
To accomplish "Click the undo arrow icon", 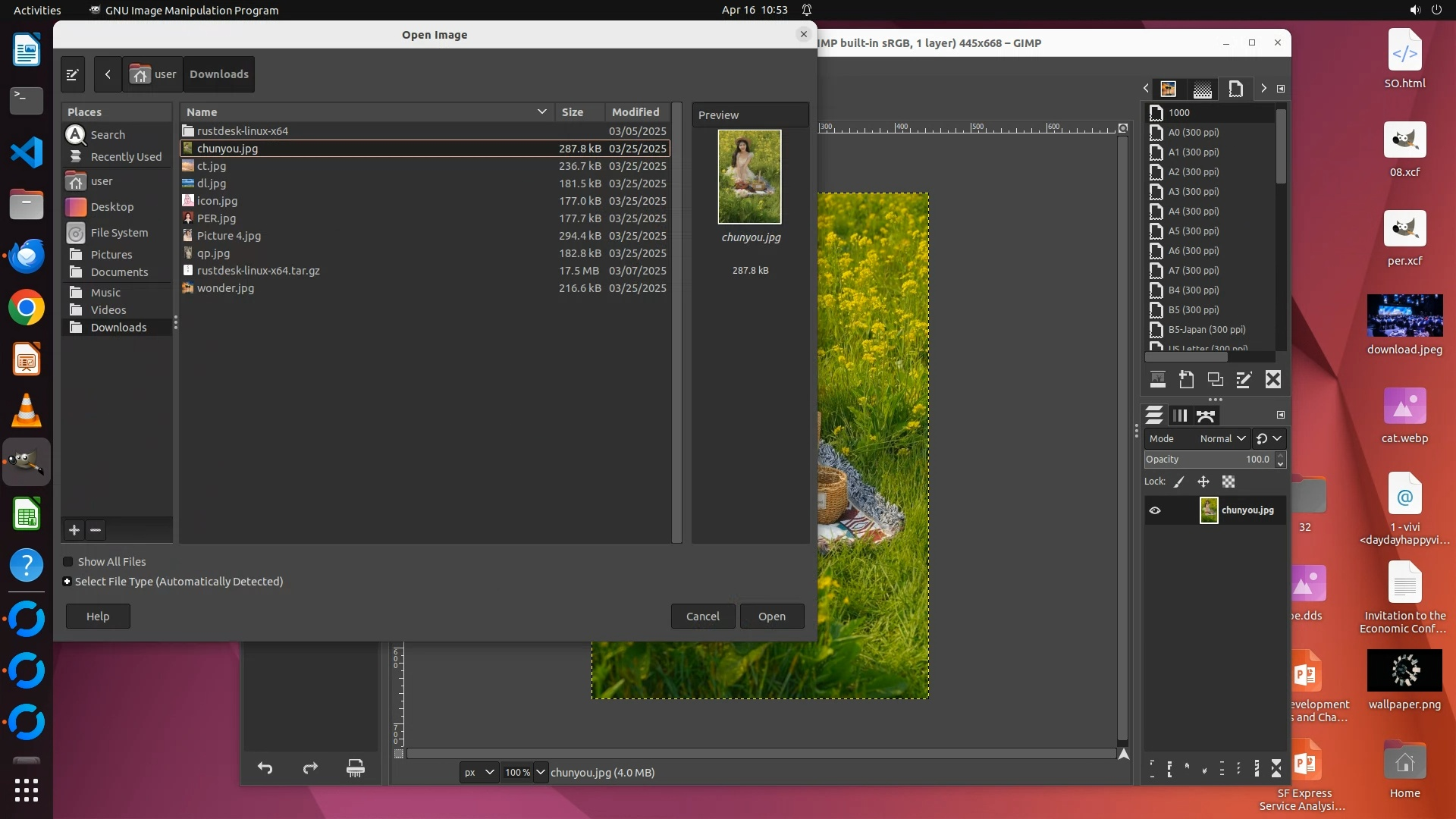I will [x=265, y=768].
